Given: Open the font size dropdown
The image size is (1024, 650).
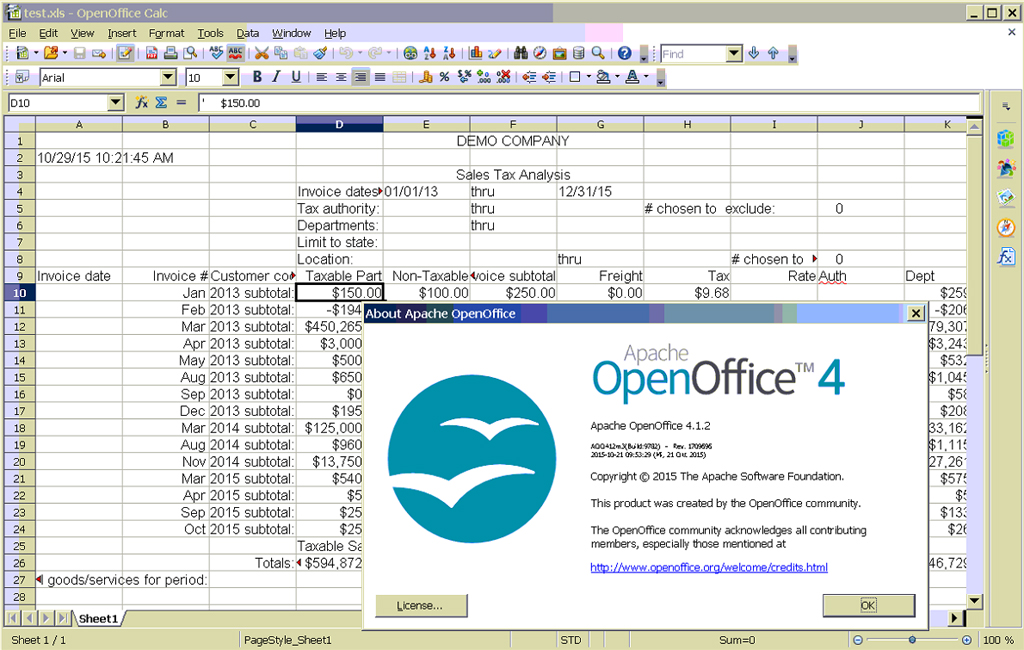Looking at the screenshot, I should point(231,77).
